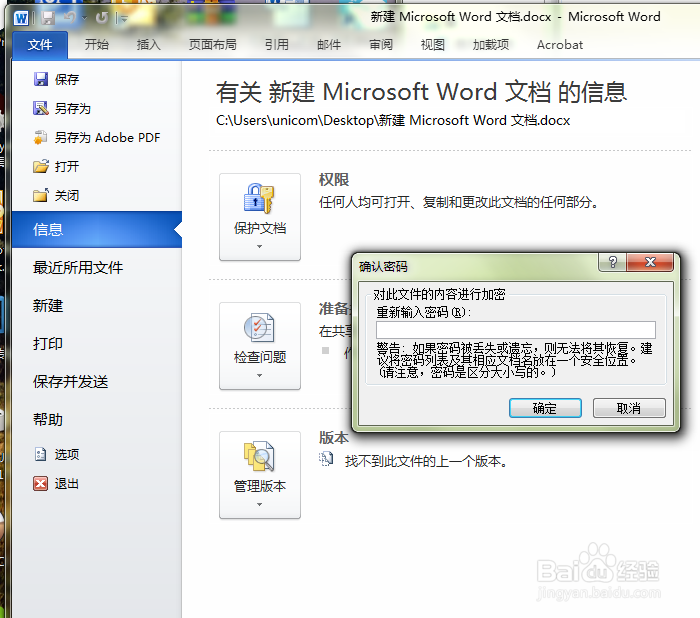700x618 pixels.
Task: Switch to the 审阅 ribbon tab
Action: 381,45
